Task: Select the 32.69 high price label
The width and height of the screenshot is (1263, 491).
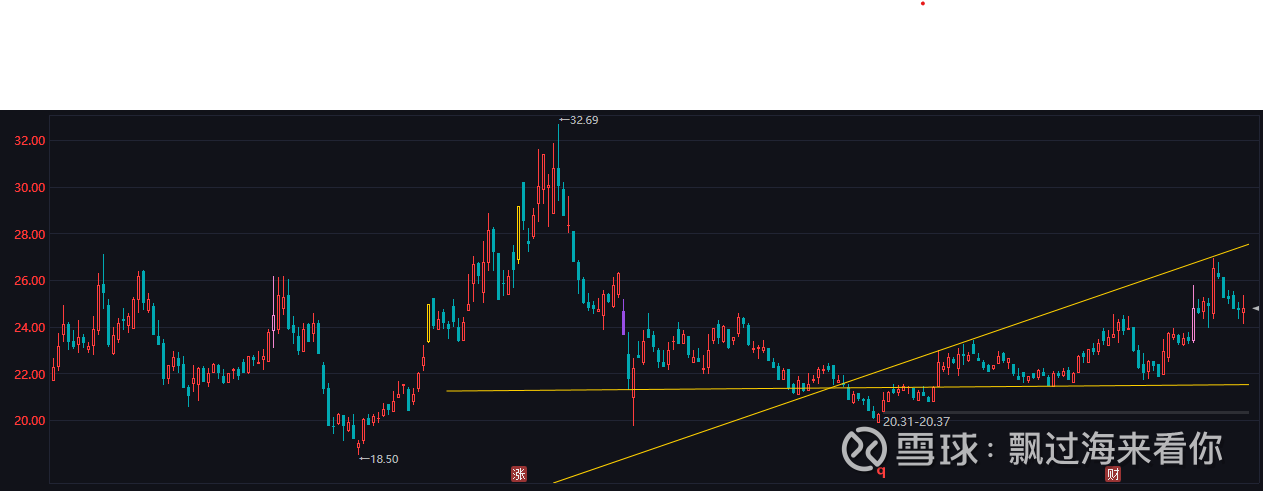Action: [578, 120]
